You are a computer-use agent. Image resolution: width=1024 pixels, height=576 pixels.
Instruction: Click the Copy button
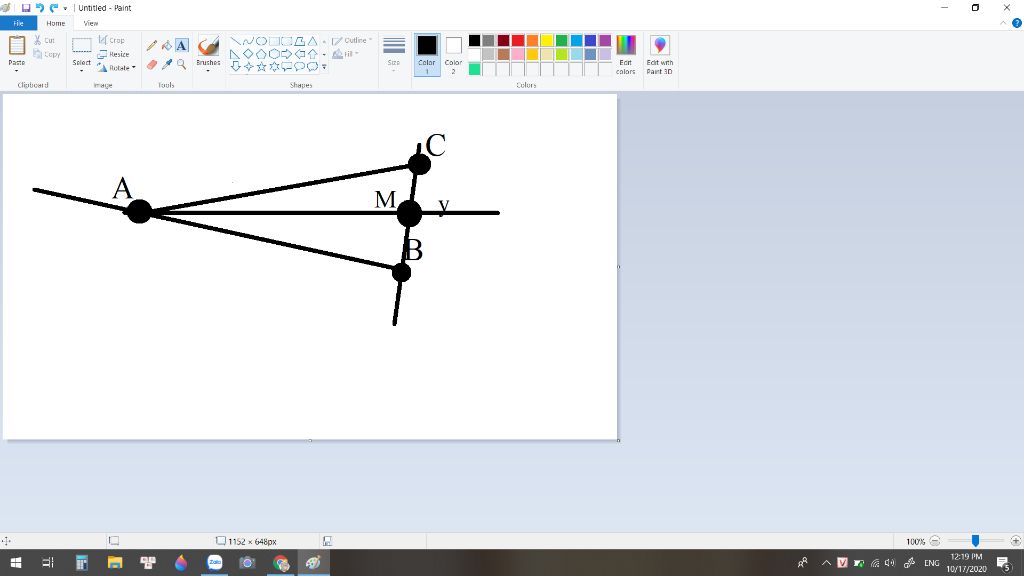coord(46,54)
